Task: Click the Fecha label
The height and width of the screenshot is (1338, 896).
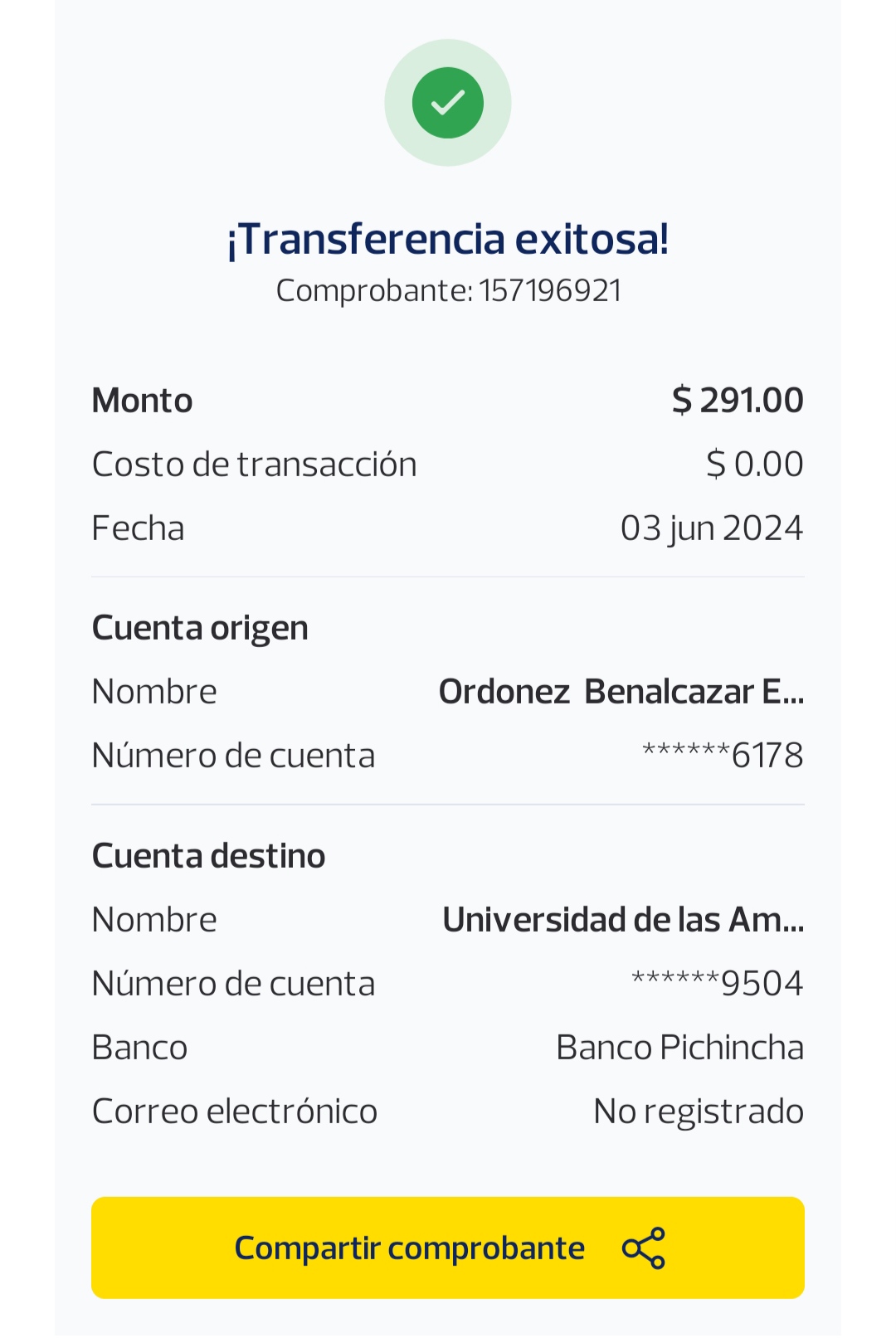Action: click(x=138, y=528)
